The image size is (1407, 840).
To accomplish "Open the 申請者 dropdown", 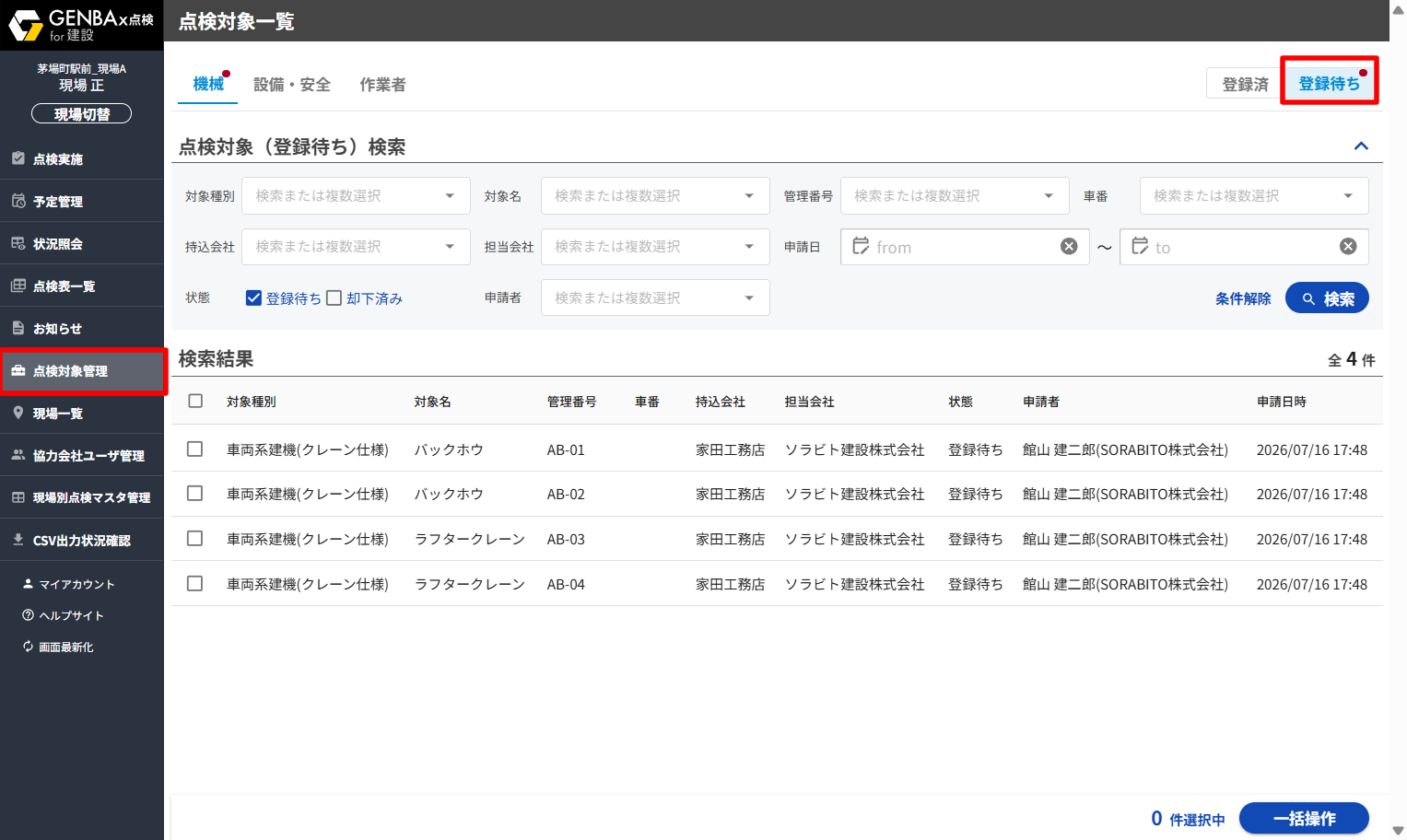I will coord(655,297).
